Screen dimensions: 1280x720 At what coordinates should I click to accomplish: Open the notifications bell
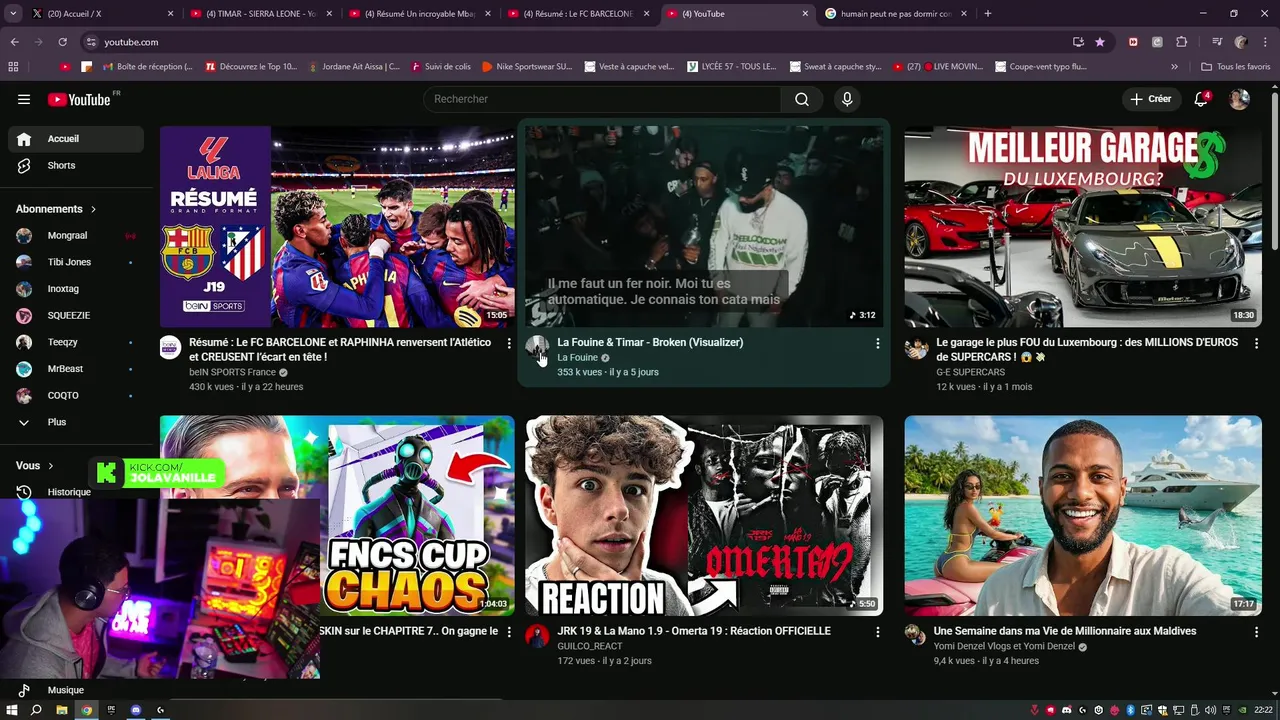pyautogui.click(x=1202, y=99)
